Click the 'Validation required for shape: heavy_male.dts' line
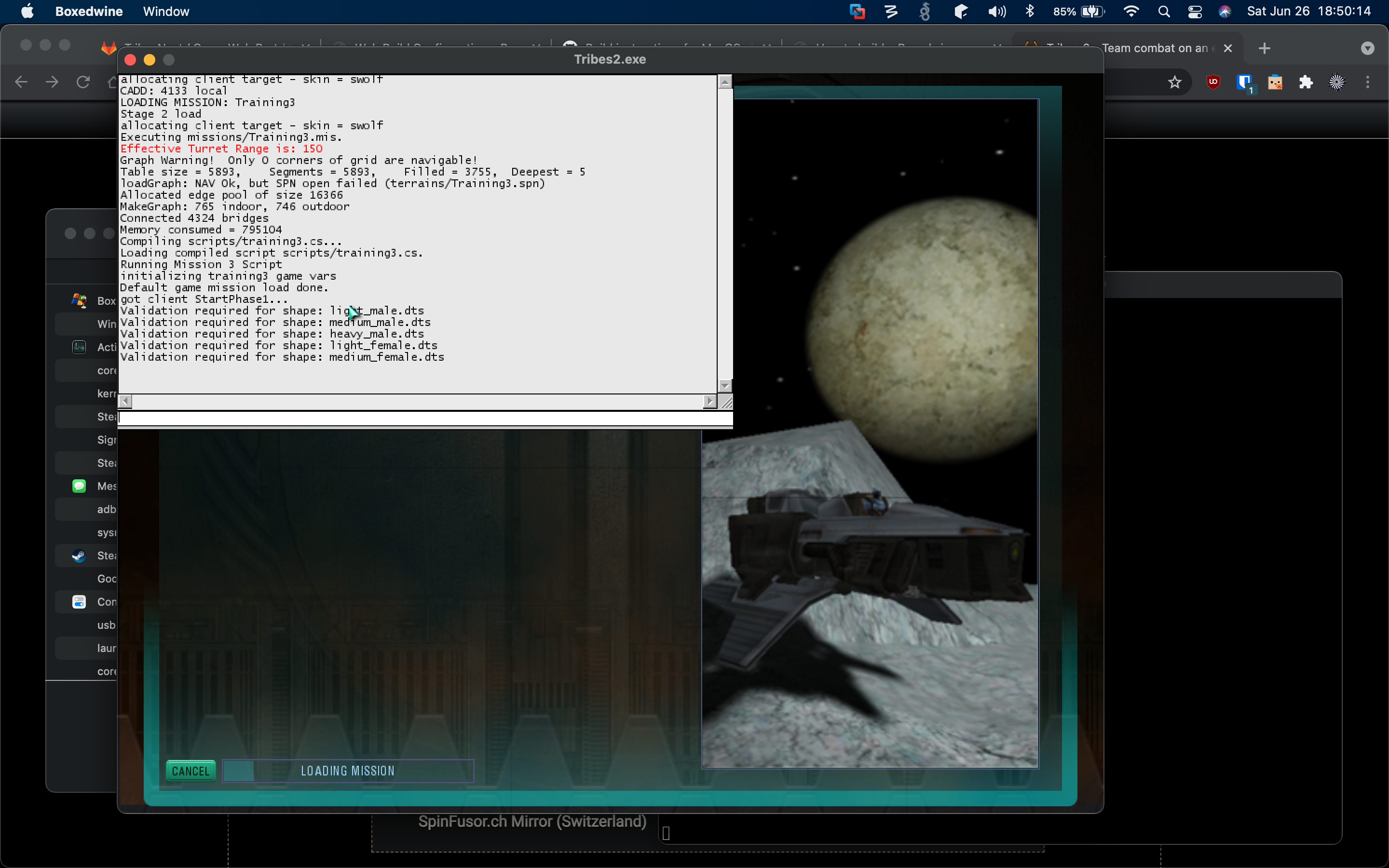Viewport: 1389px width, 868px height. 272,334
